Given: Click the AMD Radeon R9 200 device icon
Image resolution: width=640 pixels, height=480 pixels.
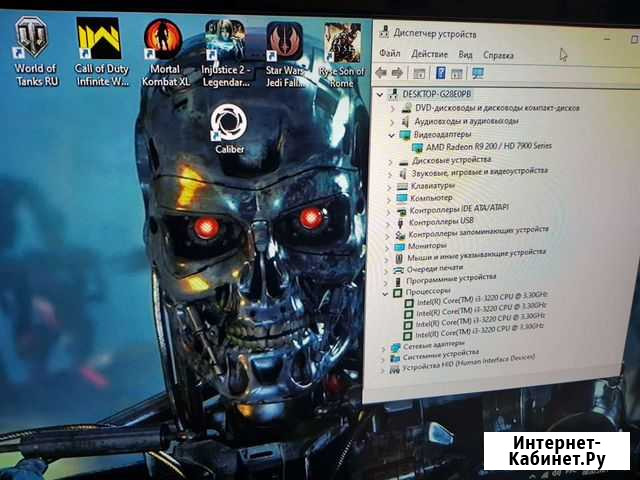Looking at the screenshot, I should click(x=417, y=147).
